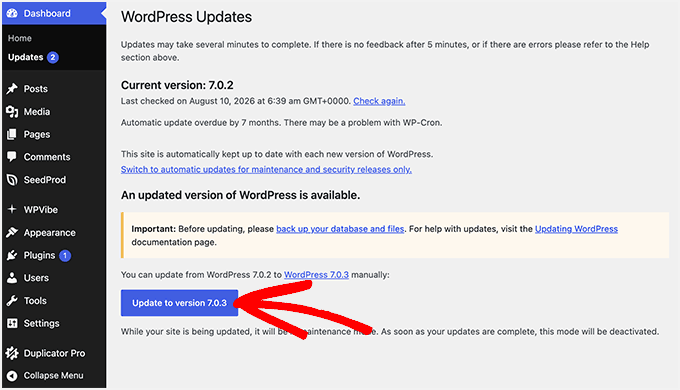The height and width of the screenshot is (390, 680).
Task: Click the Updates count badge 2
Action: 53,57
